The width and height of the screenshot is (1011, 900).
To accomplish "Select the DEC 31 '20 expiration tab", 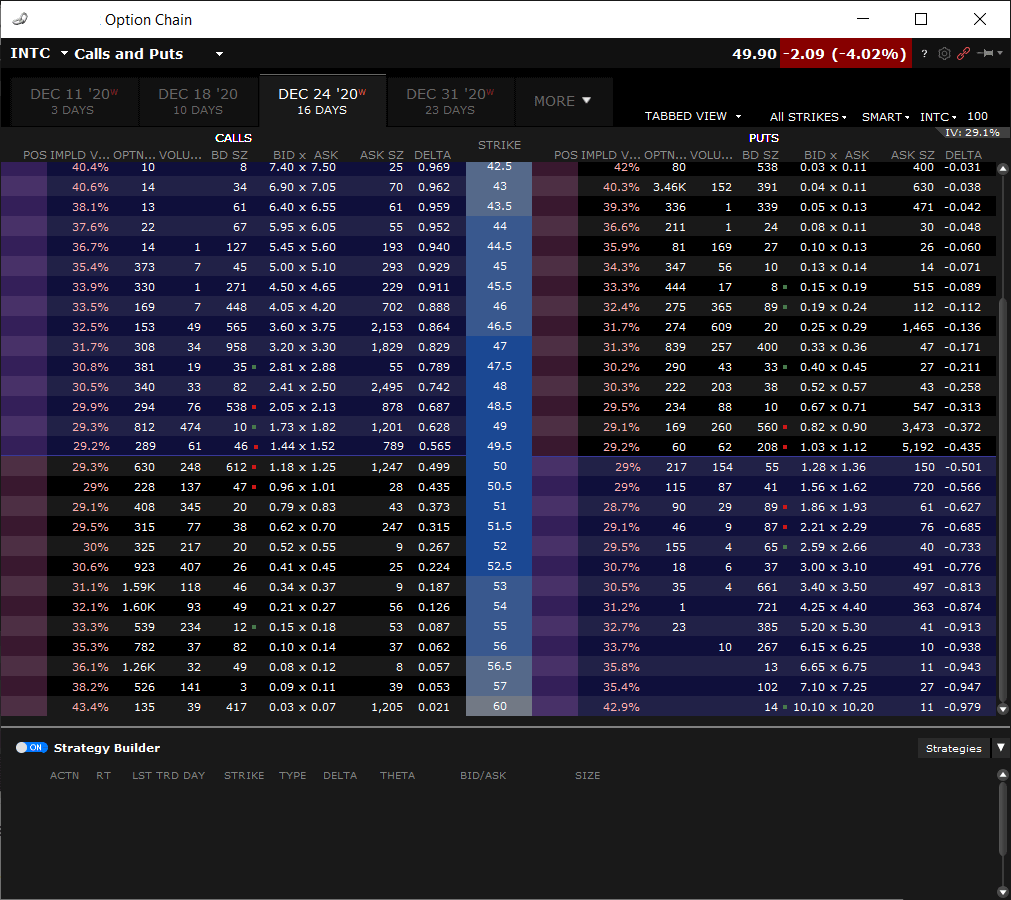I will [450, 101].
